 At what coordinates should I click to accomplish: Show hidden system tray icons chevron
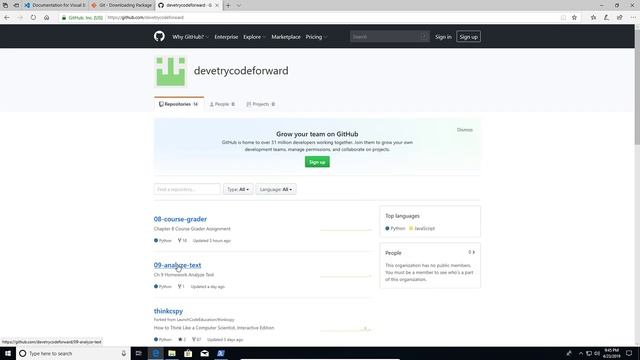[581, 353]
